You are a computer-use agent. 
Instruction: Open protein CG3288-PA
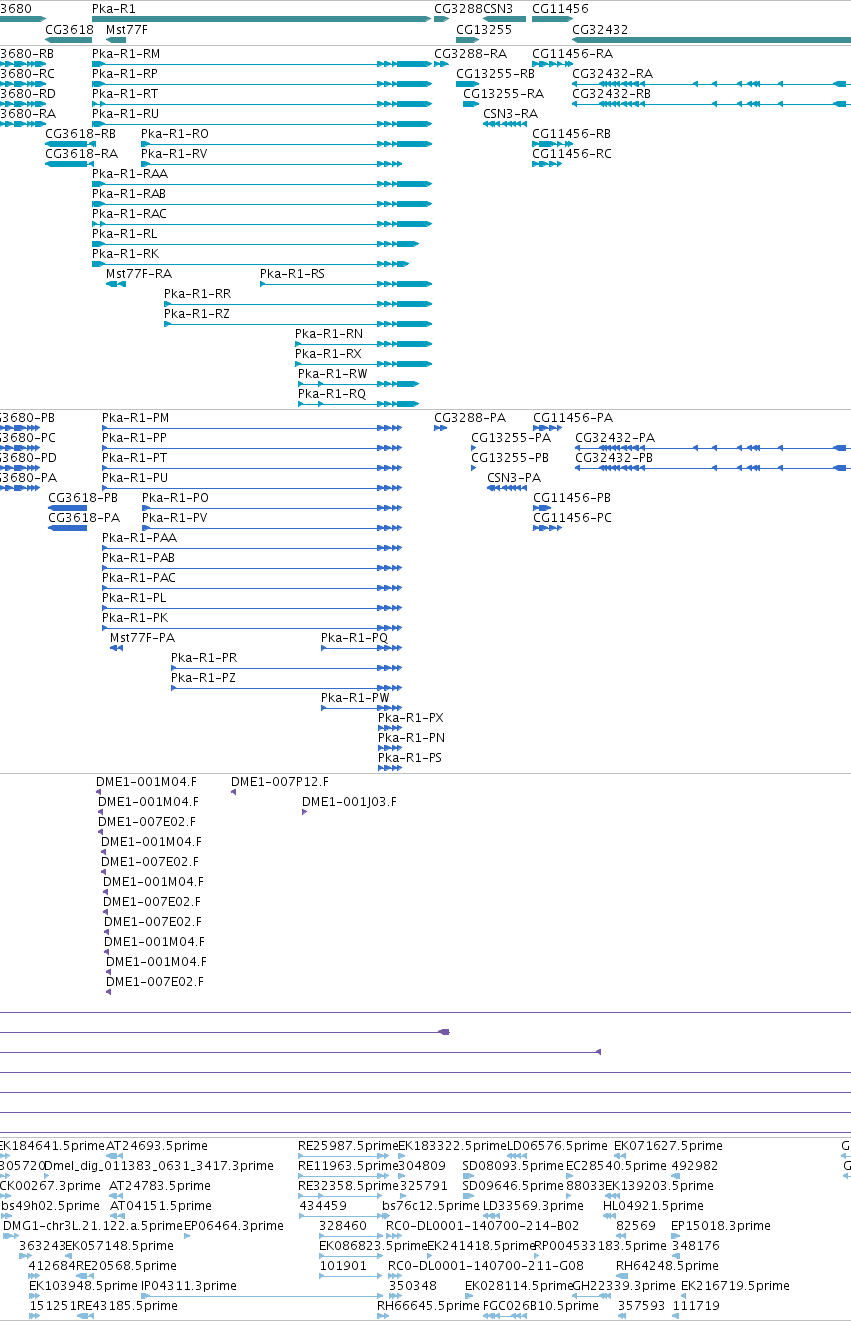coord(470,418)
